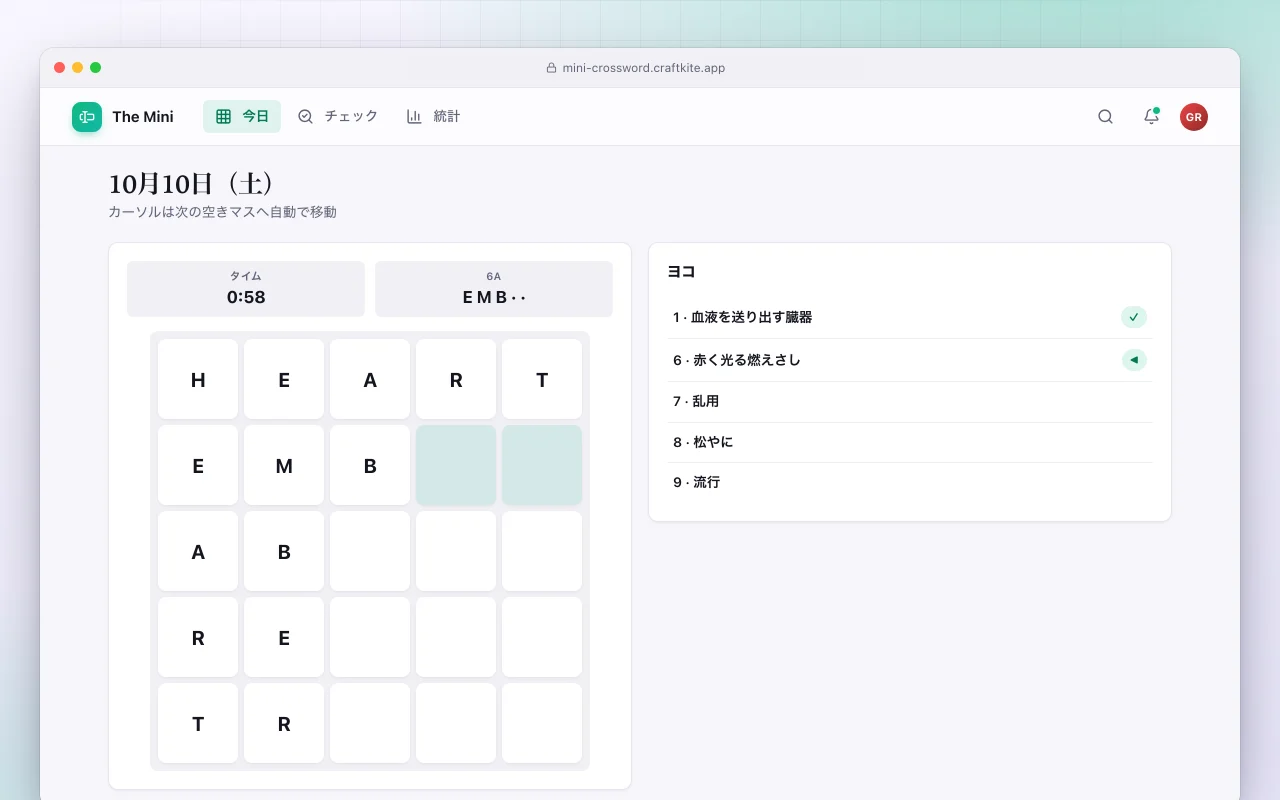Click the address bar URL mini-crossword.craftkite.app
The height and width of the screenshot is (800, 1280).
coord(644,68)
